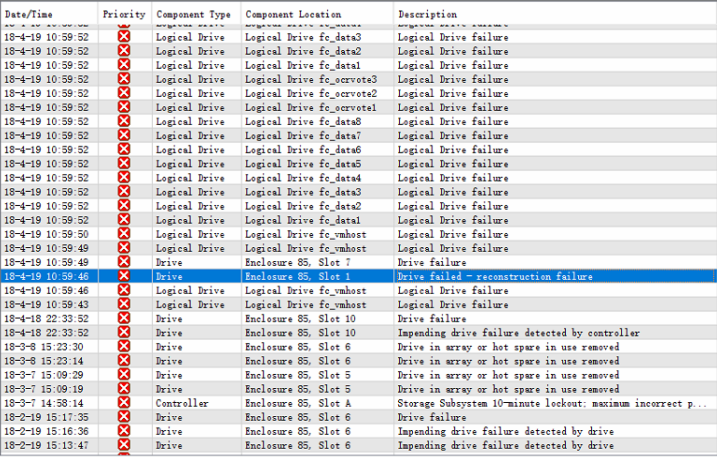Click the error icon in the fc_ocrvote1 row
This screenshot has height=457, width=718.
pyautogui.click(x=124, y=107)
